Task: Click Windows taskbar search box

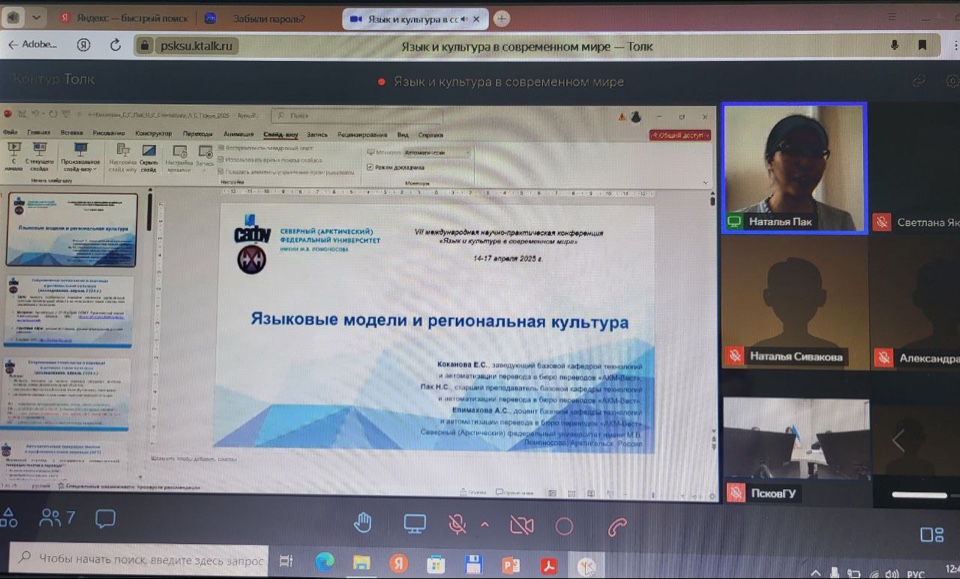Action: tap(140, 560)
